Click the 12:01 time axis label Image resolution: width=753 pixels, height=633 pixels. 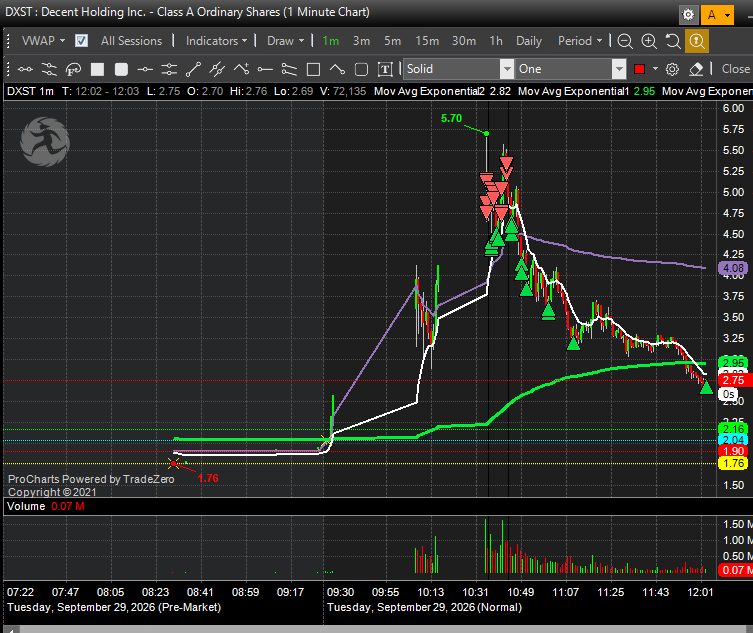(700, 592)
